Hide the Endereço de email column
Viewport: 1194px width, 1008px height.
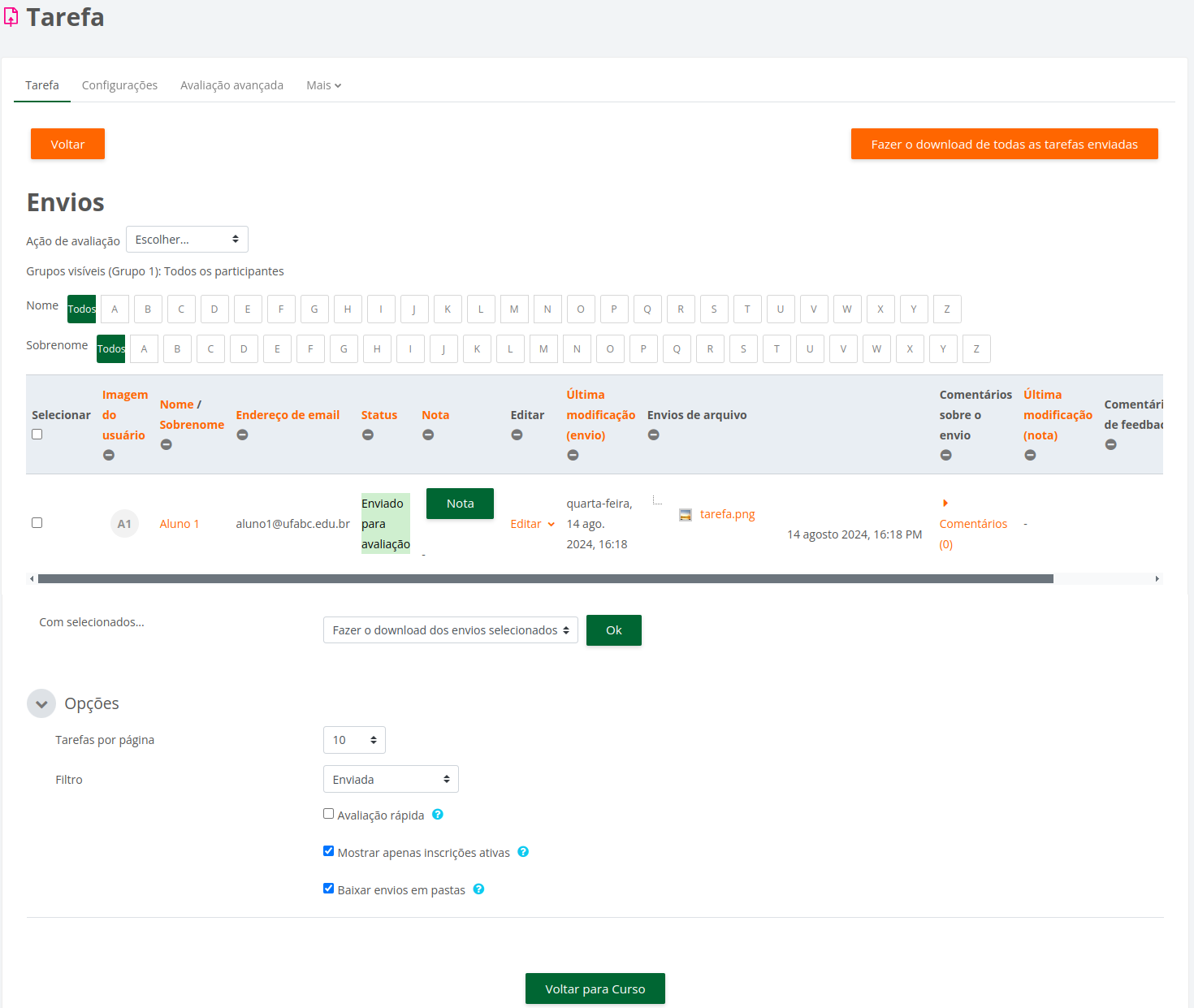pyautogui.click(x=242, y=435)
